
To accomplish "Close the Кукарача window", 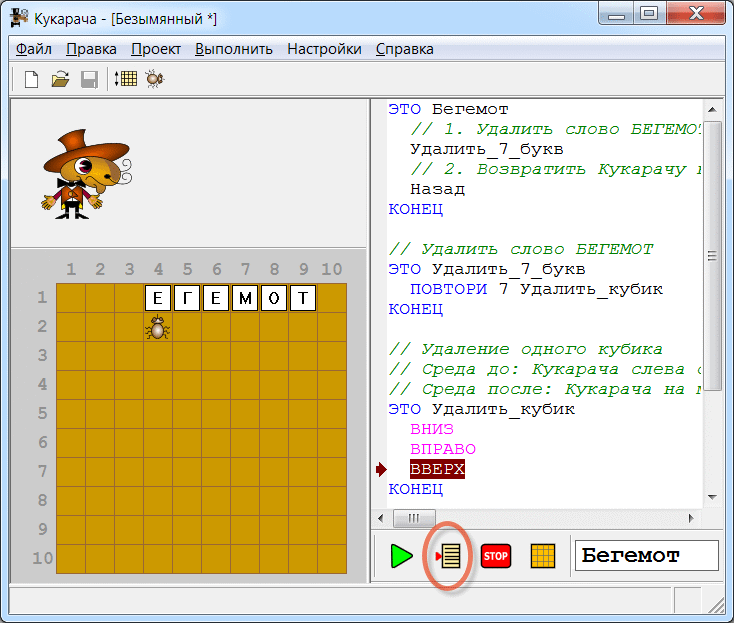I will [x=696, y=14].
